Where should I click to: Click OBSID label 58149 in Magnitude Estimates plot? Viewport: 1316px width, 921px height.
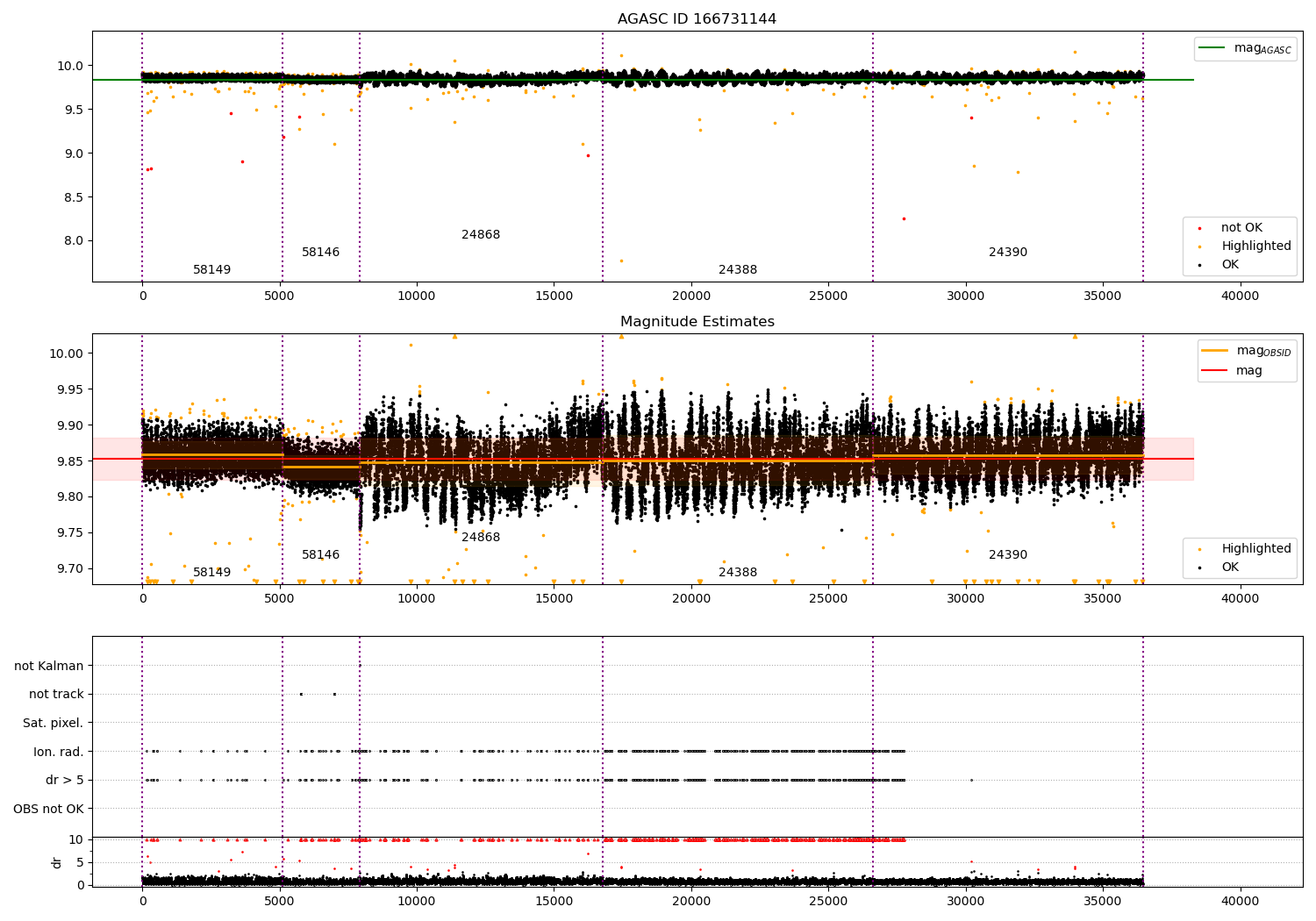212,573
